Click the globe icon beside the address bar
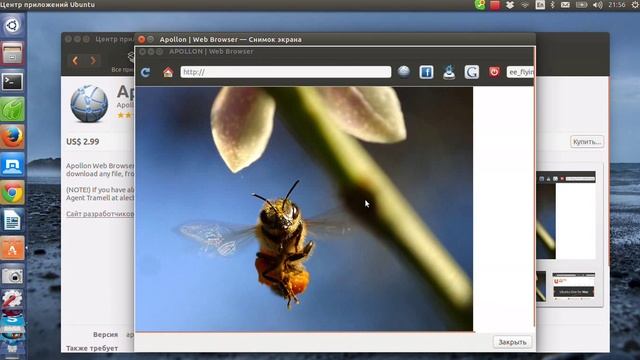 coord(404,72)
